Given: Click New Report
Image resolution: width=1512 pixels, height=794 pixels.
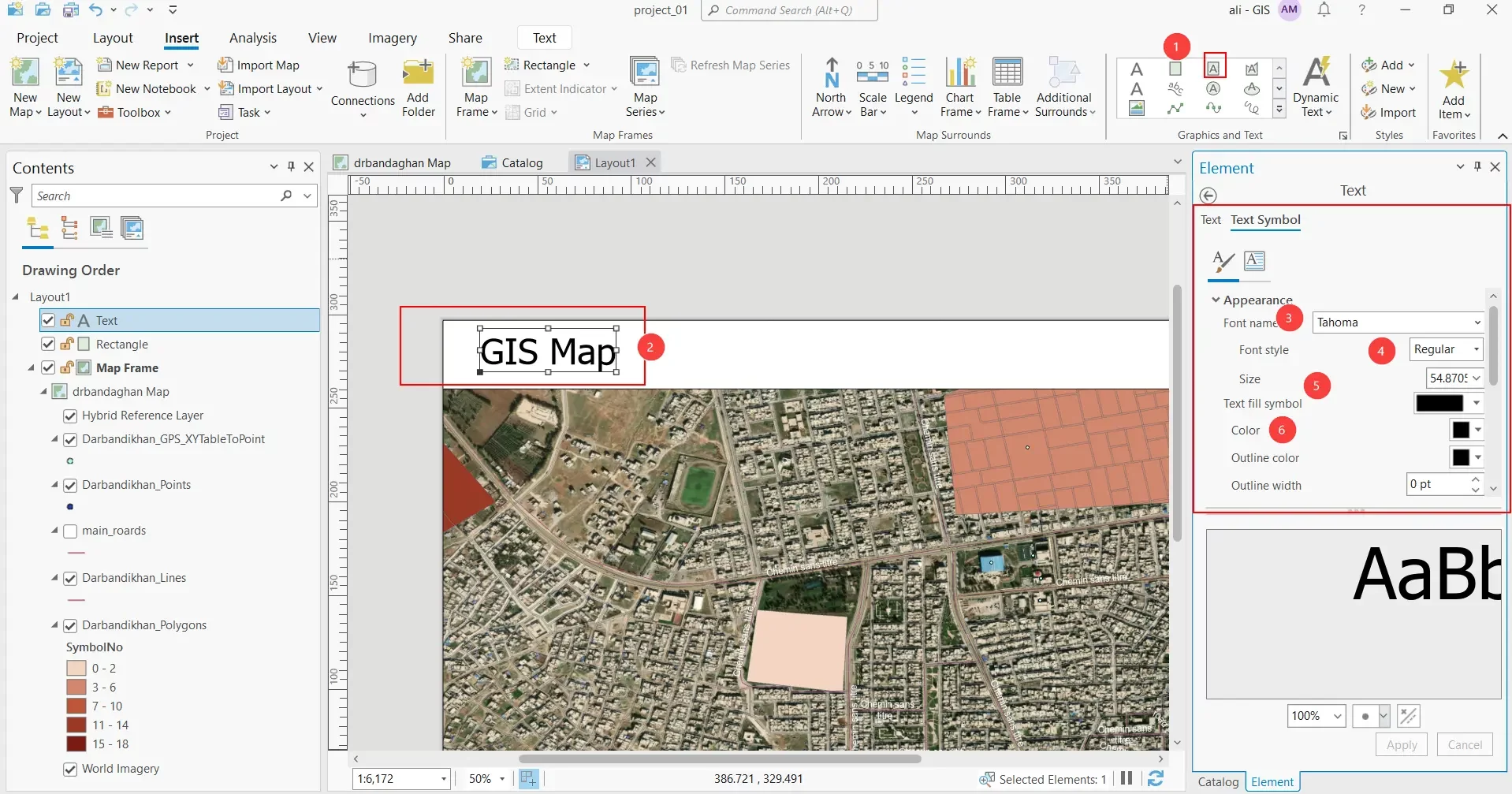Looking at the screenshot, I should pos(139,65).
